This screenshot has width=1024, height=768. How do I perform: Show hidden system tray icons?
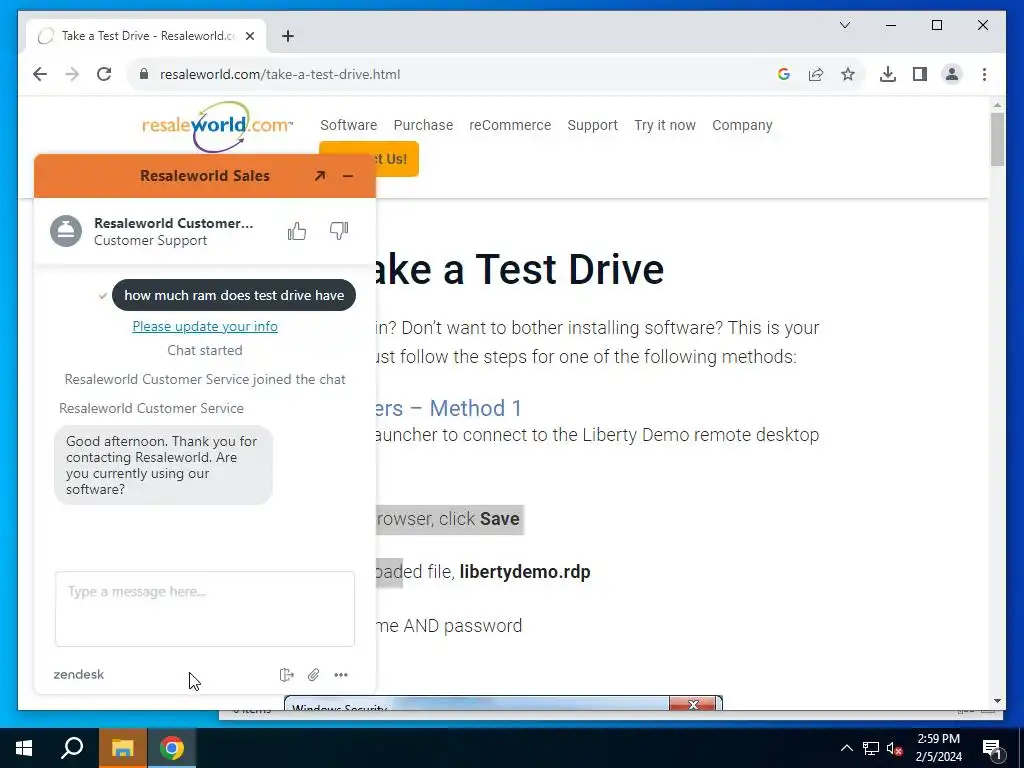[x=846, y=748]
